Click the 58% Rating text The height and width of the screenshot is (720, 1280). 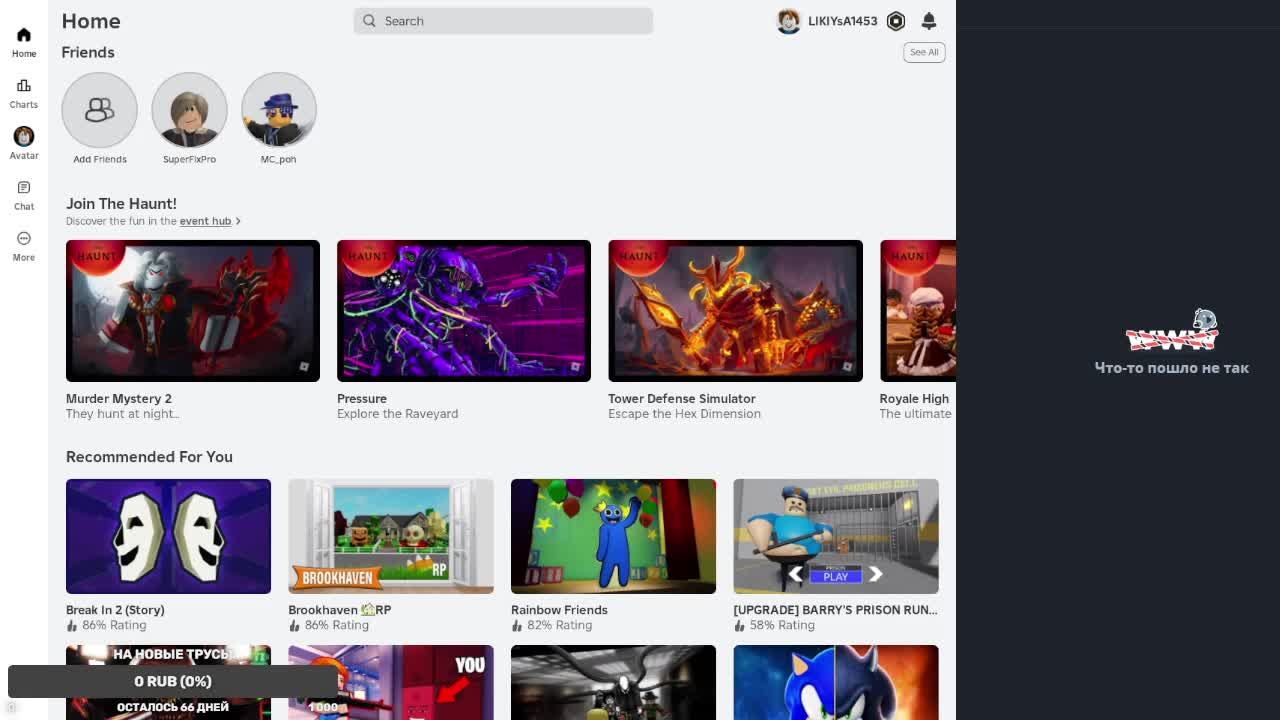[782, 625]
